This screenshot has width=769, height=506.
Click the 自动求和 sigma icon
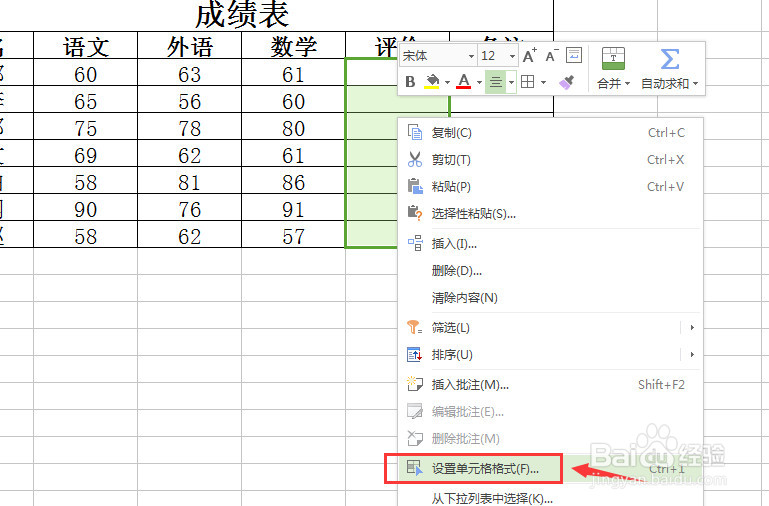click(669, 59)
